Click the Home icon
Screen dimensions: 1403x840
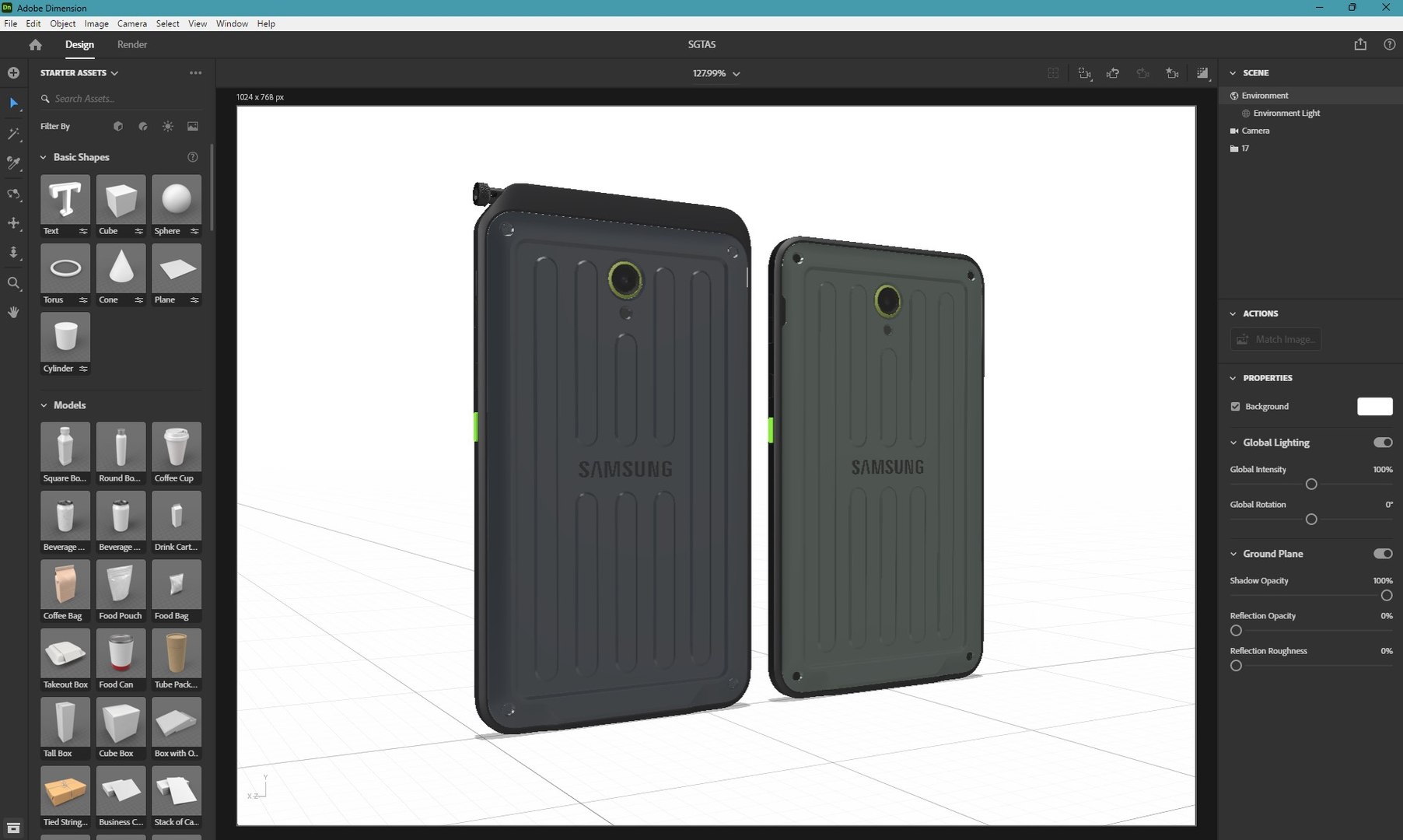pyautogui.click(x=35, y=44)
